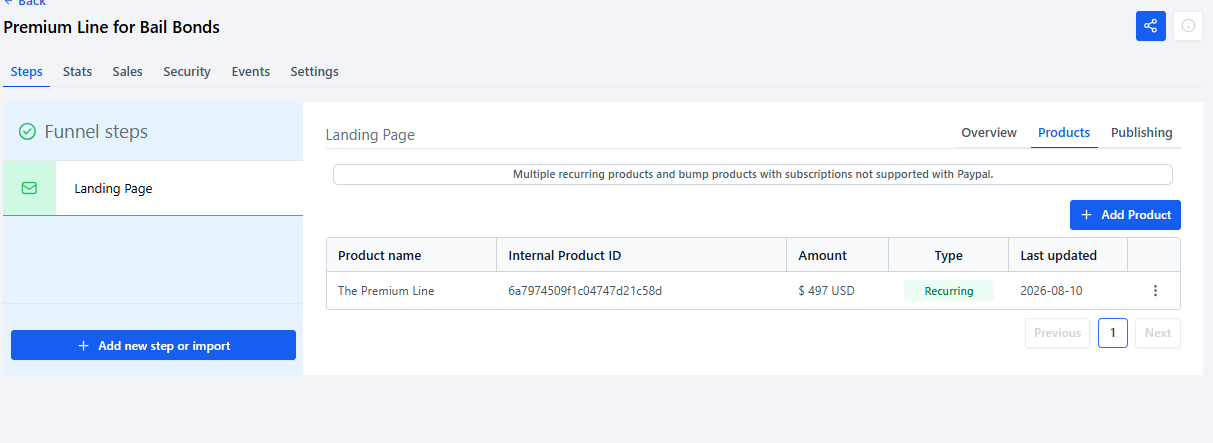1213x443 pixels.
Task: Select the Landing Page funnel step
Action: click(153, 188)
